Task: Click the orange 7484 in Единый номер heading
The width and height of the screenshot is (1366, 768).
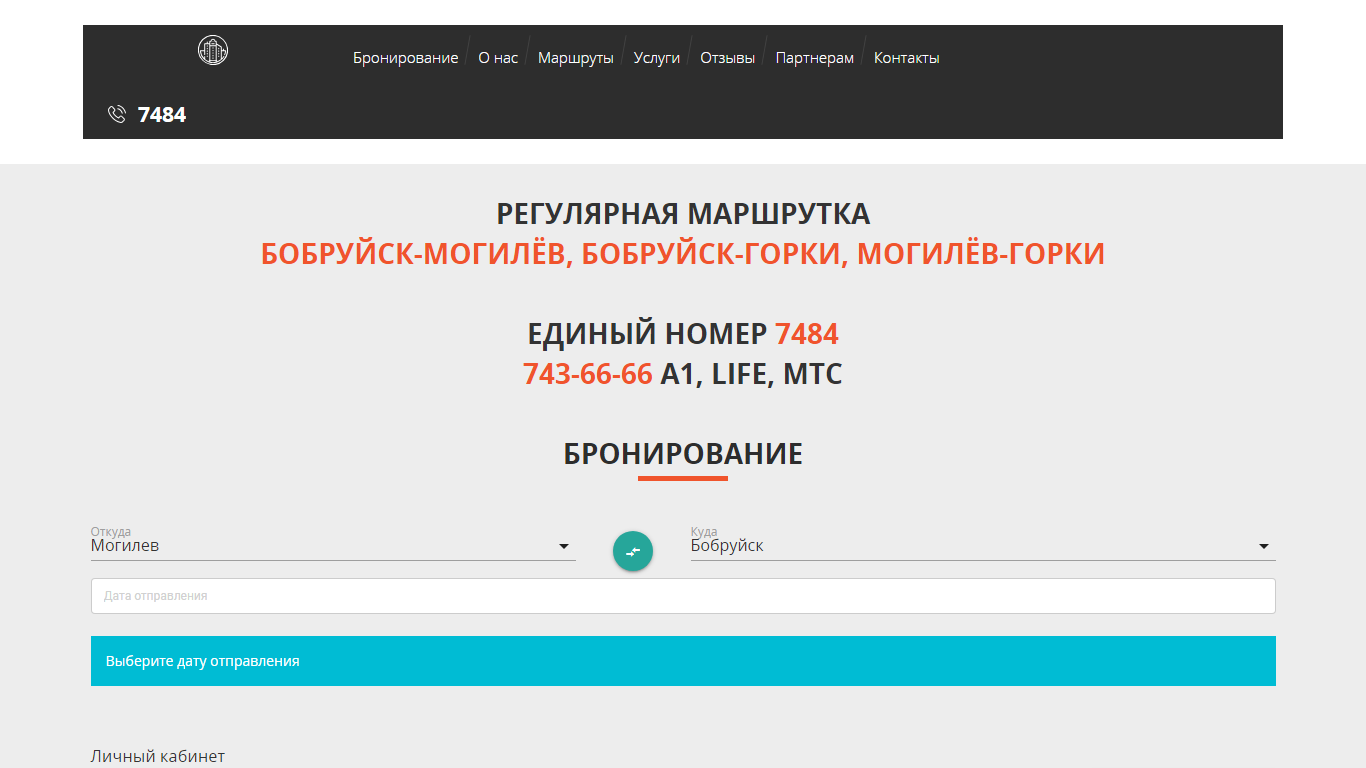Action: 807,334
